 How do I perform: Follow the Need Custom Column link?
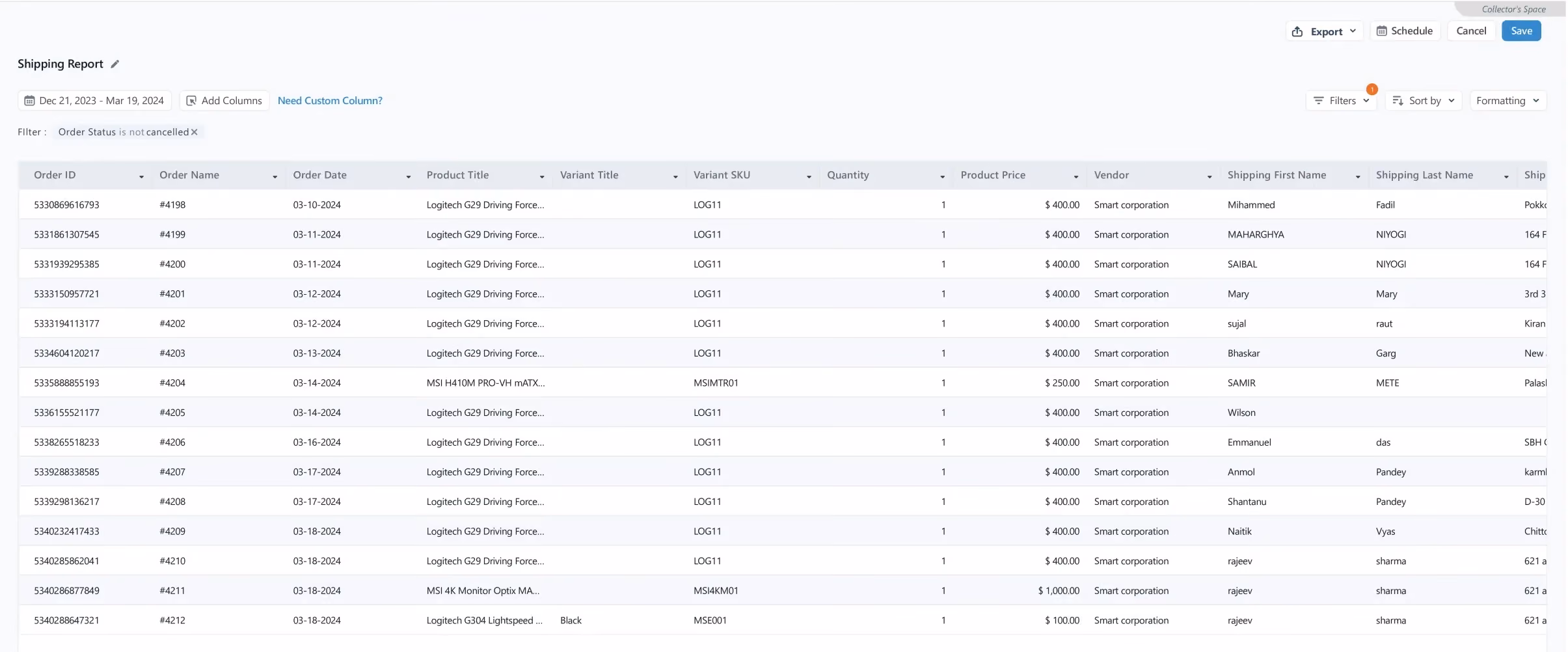point(330,101)
